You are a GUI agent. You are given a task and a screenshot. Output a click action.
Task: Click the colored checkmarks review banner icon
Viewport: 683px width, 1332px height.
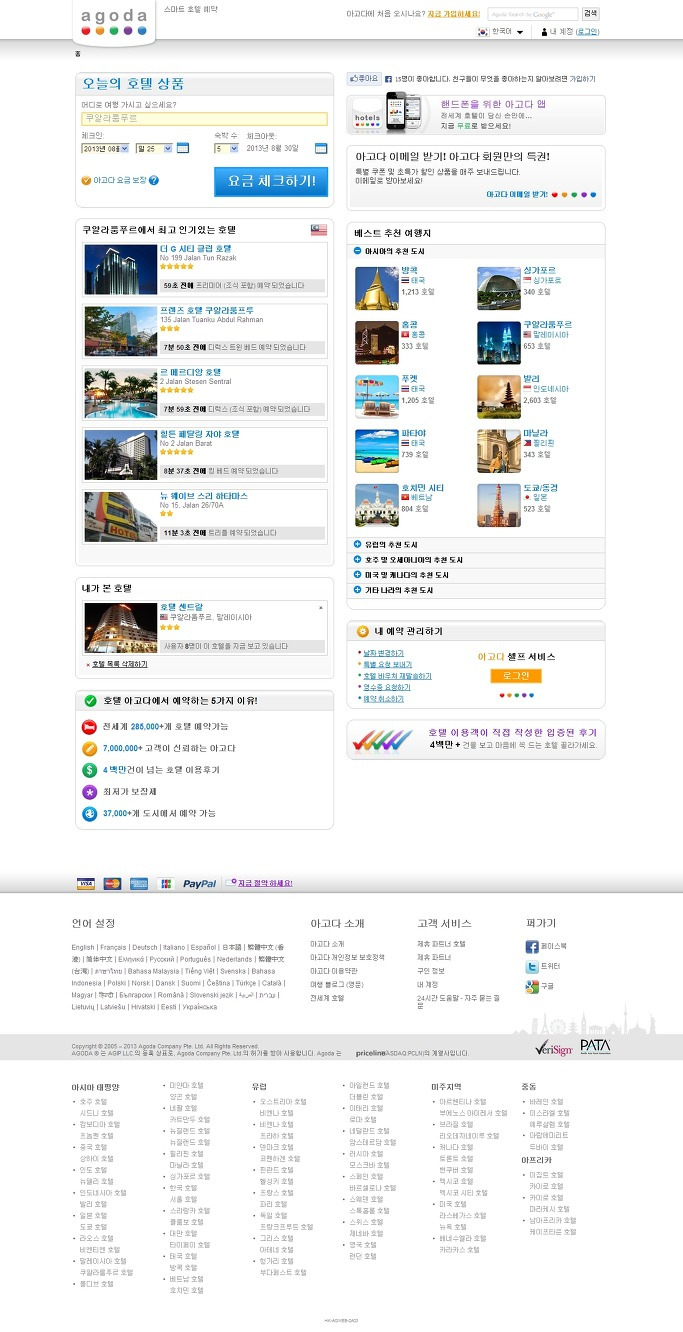click(385, 741)
